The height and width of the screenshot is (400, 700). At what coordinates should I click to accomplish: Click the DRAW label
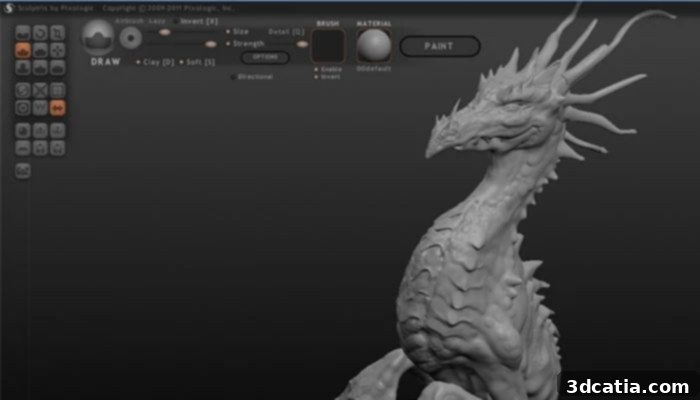pos(106,62)
